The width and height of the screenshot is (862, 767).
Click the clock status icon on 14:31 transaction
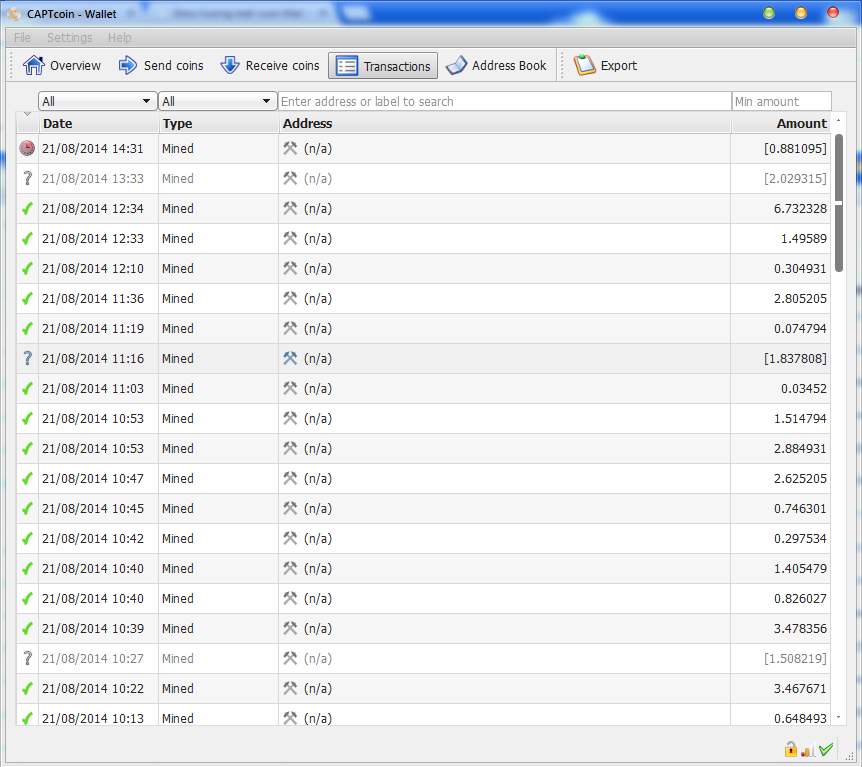click(x=27, y=148)
